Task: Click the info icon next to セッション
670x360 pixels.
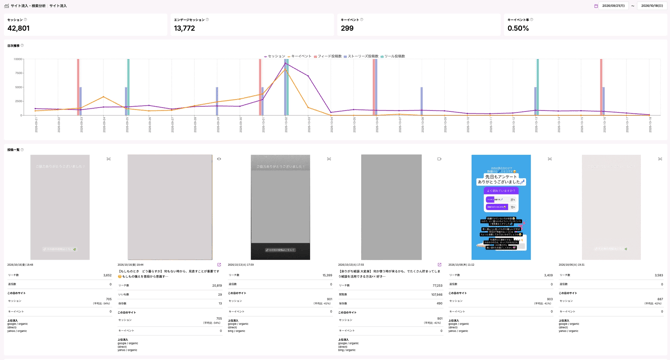Action: coord(26,20)
